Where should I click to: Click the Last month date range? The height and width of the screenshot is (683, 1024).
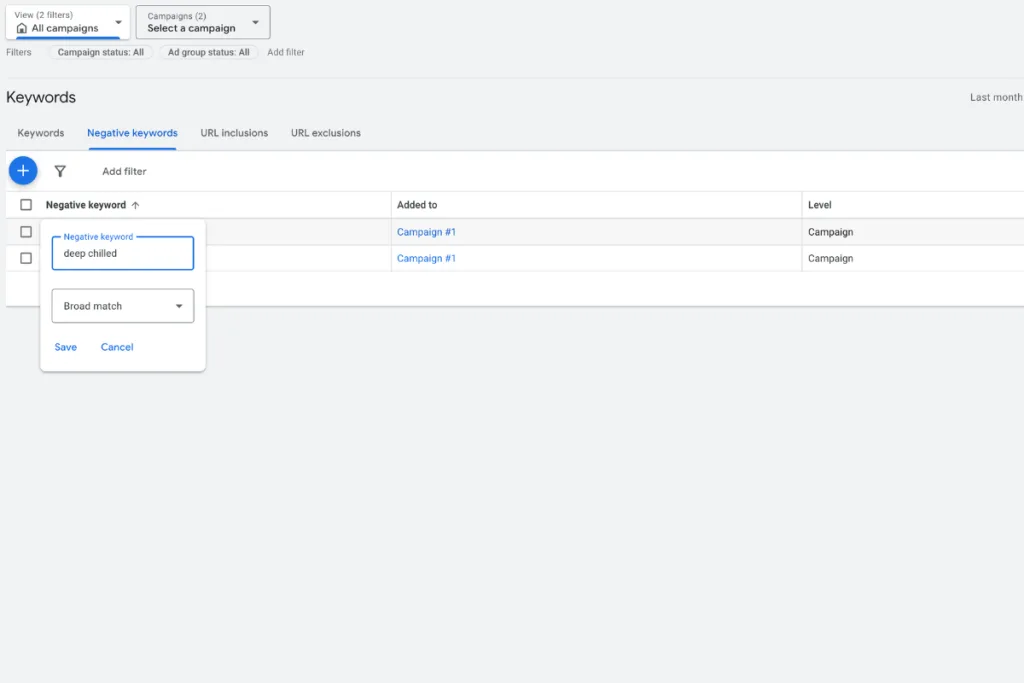996,97
